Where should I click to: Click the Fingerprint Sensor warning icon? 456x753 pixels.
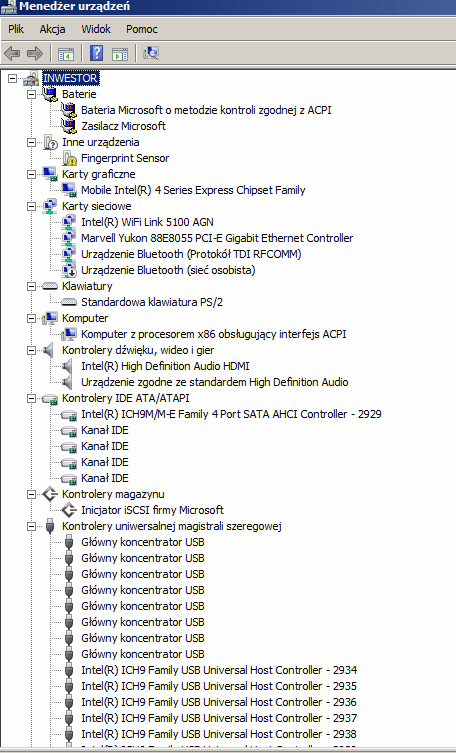coord(69,158)
